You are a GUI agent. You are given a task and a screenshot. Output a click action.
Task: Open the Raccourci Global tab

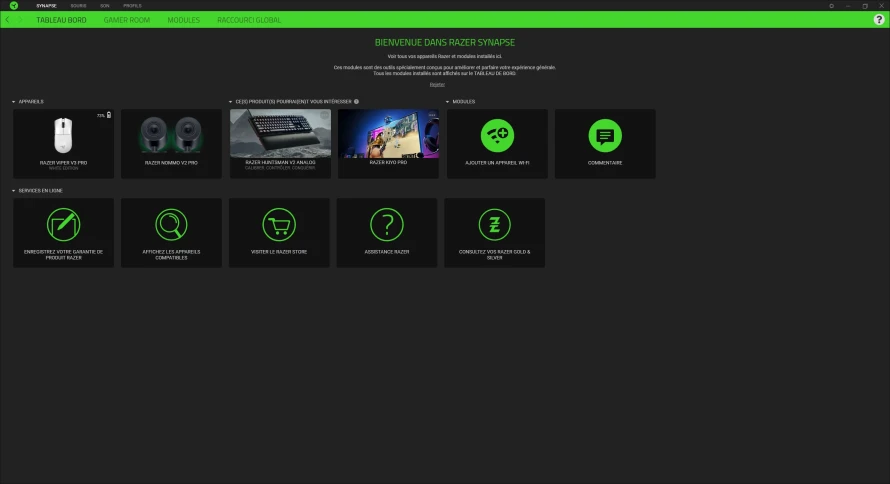click(249, 20)
